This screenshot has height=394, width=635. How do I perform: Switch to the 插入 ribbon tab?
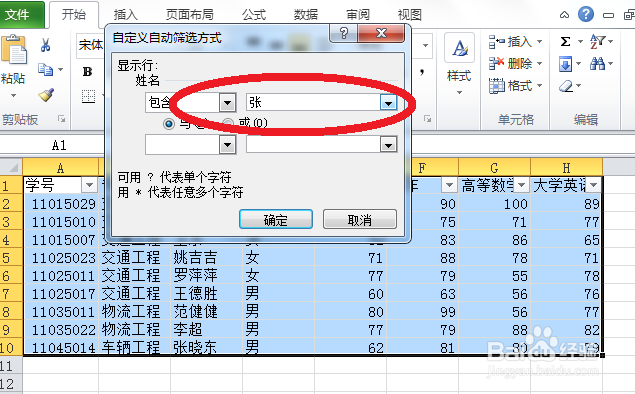coord(126,15)
